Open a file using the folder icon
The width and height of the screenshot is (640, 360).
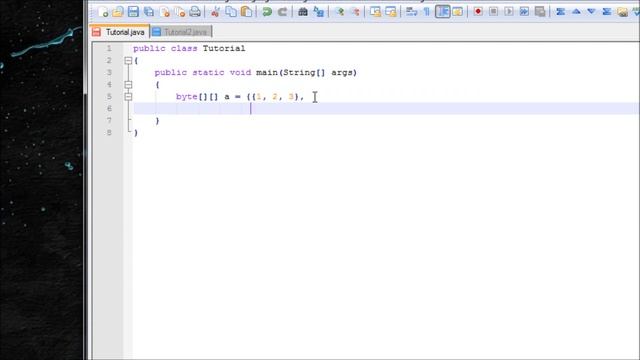(118, 11)
